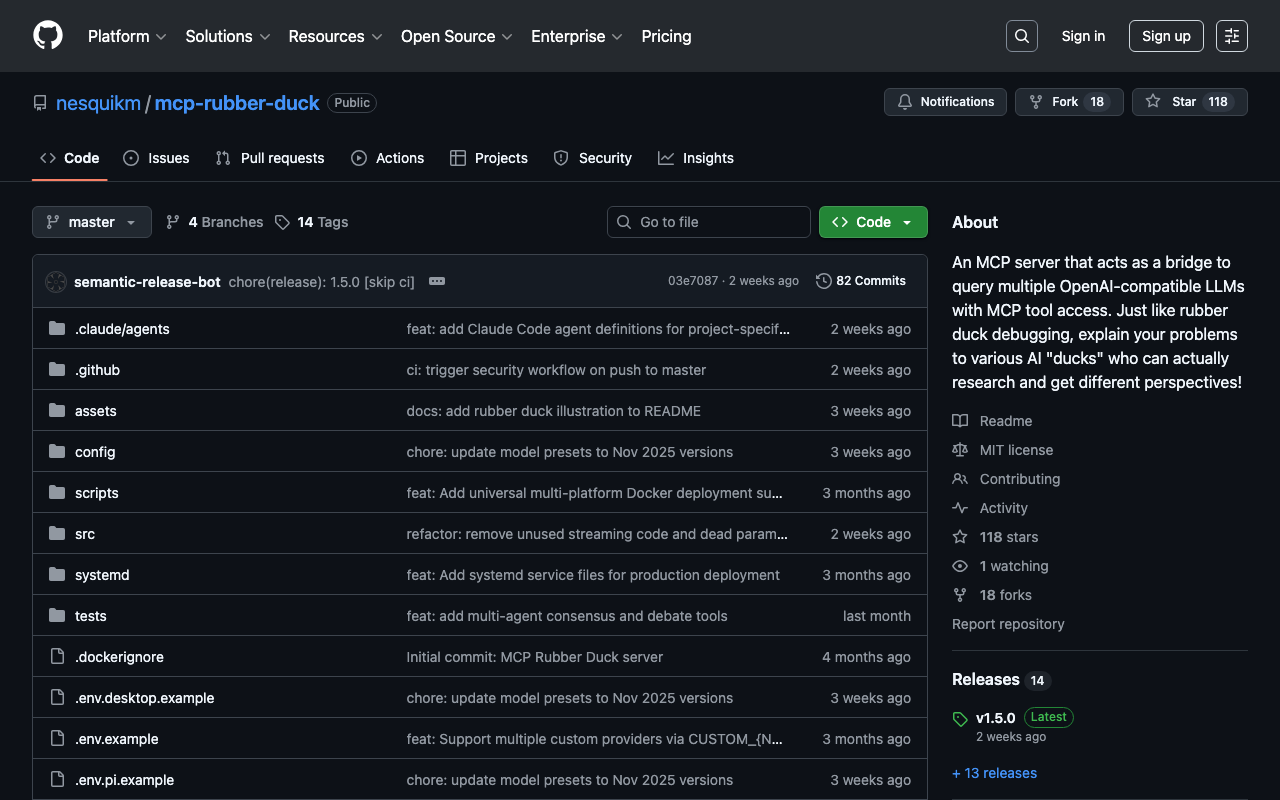Open the src folder
This screenshot has height=800, width=1280.
point(85,534)
